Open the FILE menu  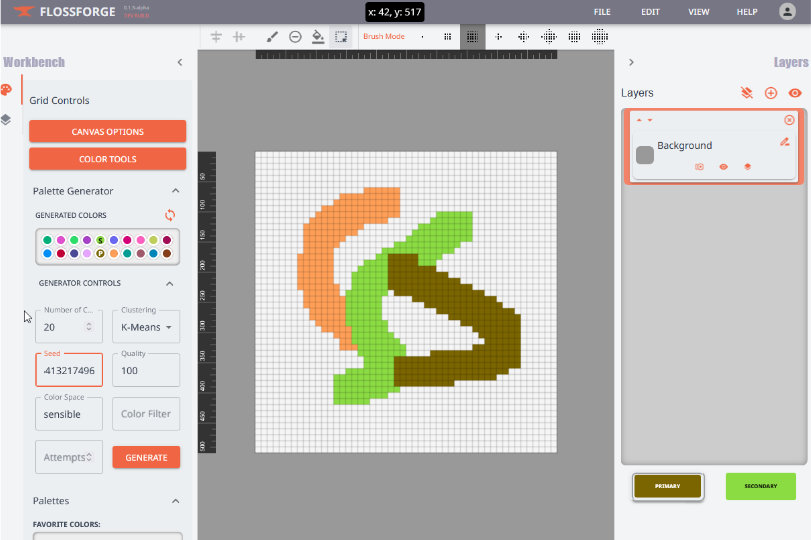[602, 12]
